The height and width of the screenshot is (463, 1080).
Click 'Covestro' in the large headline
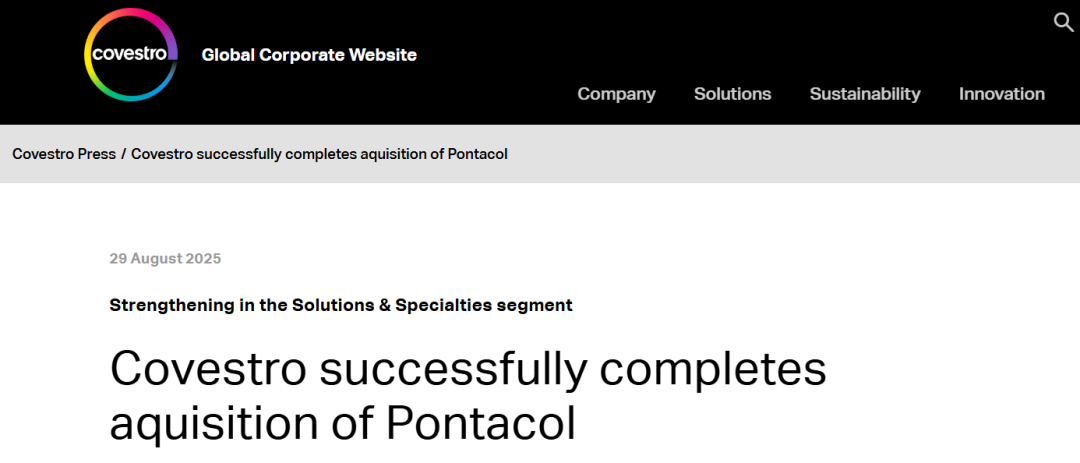[x=207, y=369]
